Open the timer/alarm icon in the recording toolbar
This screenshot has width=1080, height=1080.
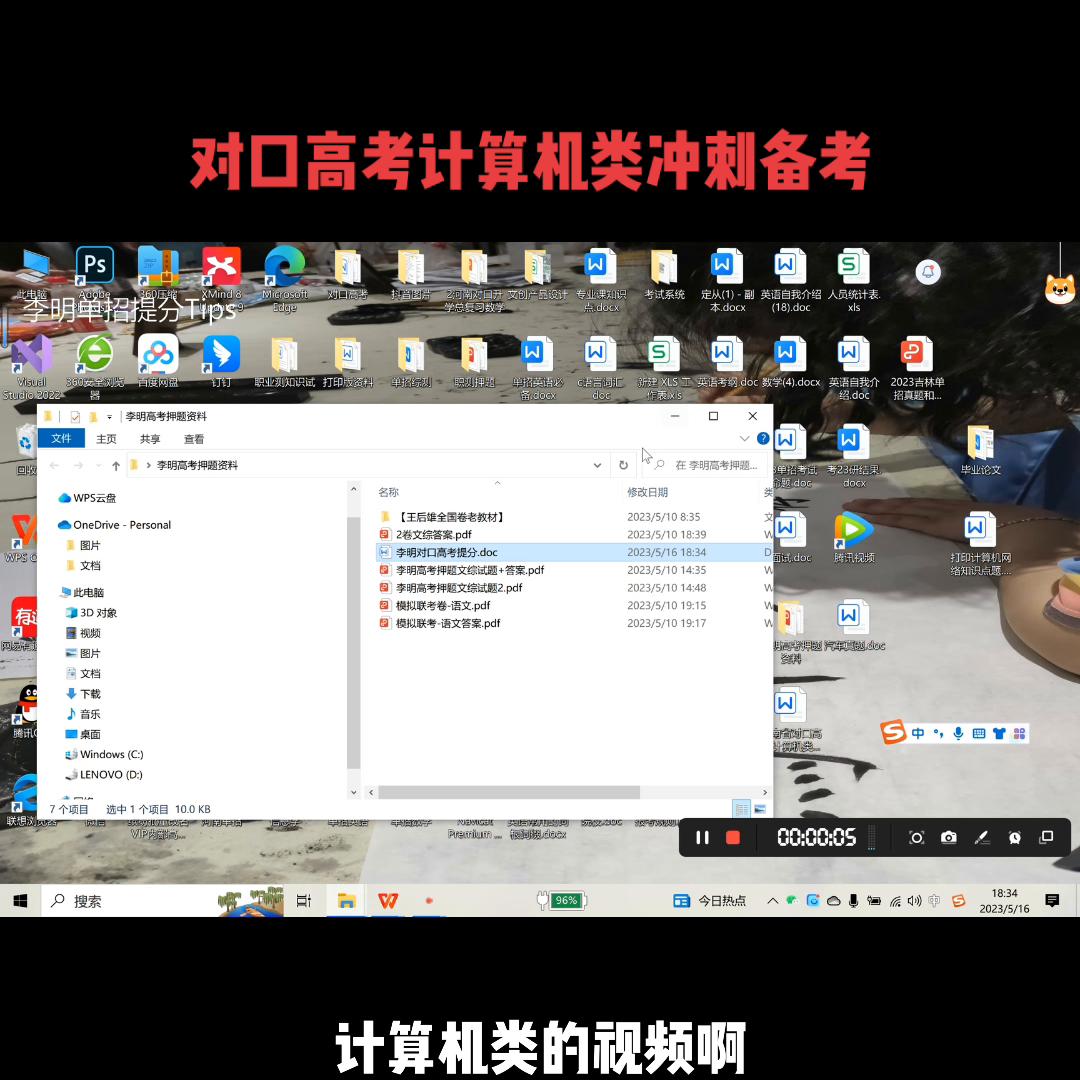pyautogui.click(x=1014, y=837)
